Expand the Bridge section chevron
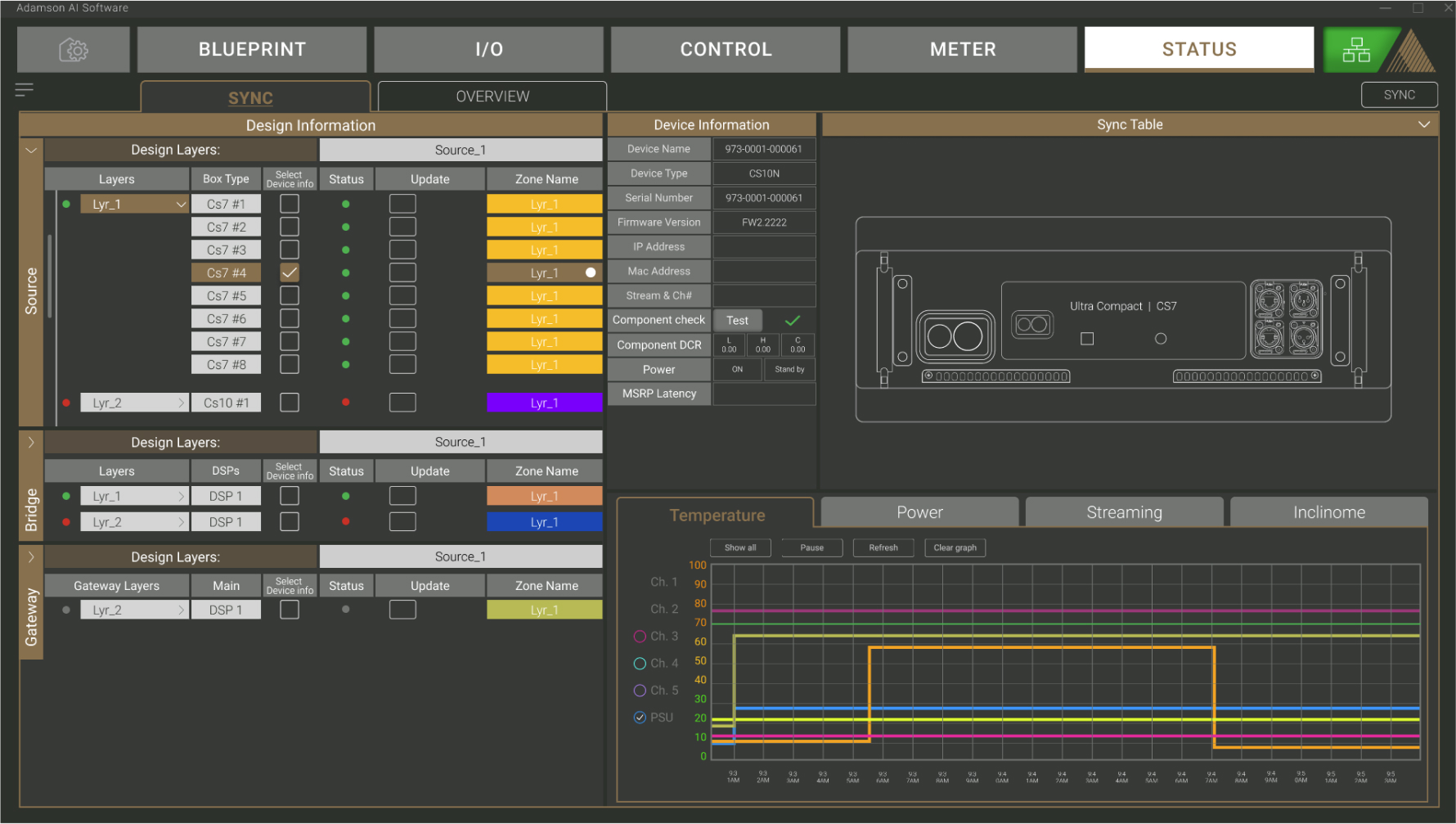The image size is (1456, 824). click(x=31, y=443)
